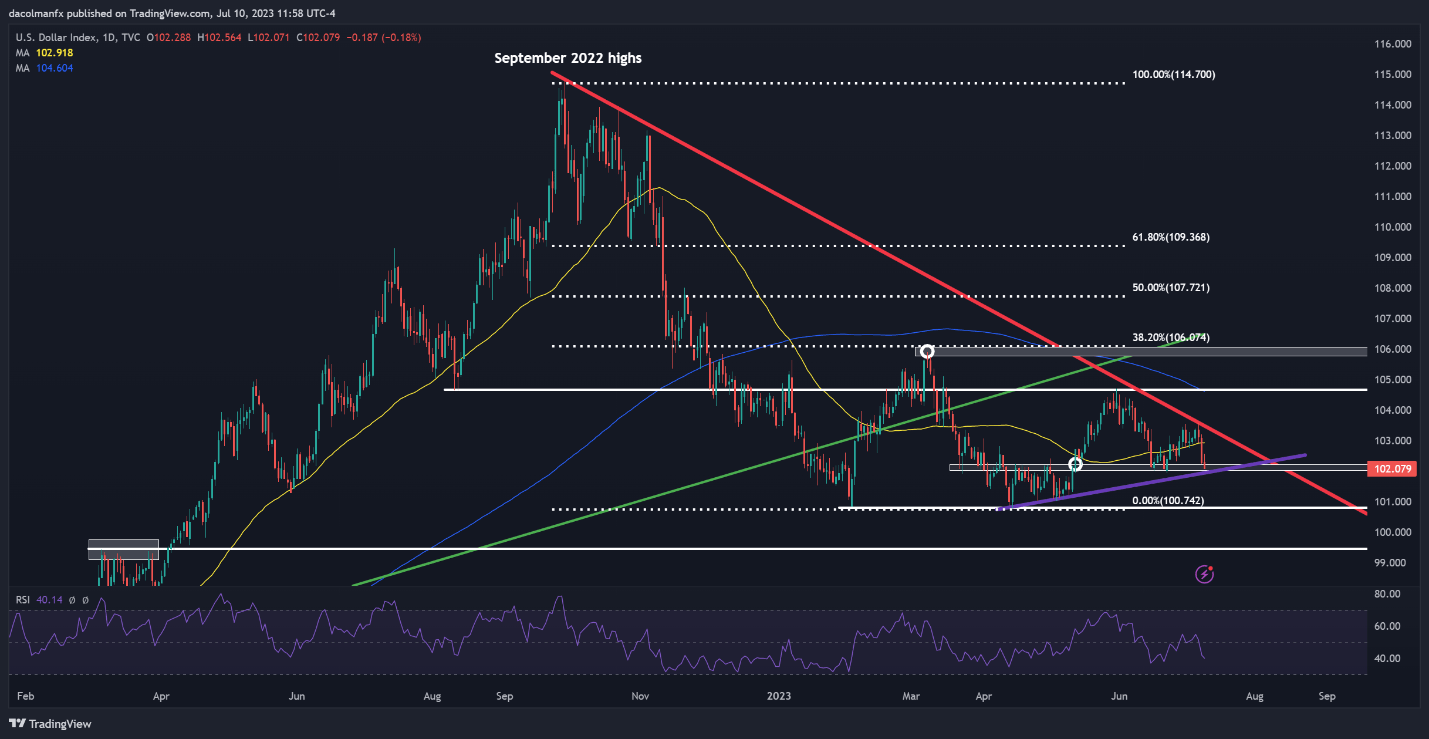
Task: Select the white circle marker near 106.000
Action: pos(927,351)
